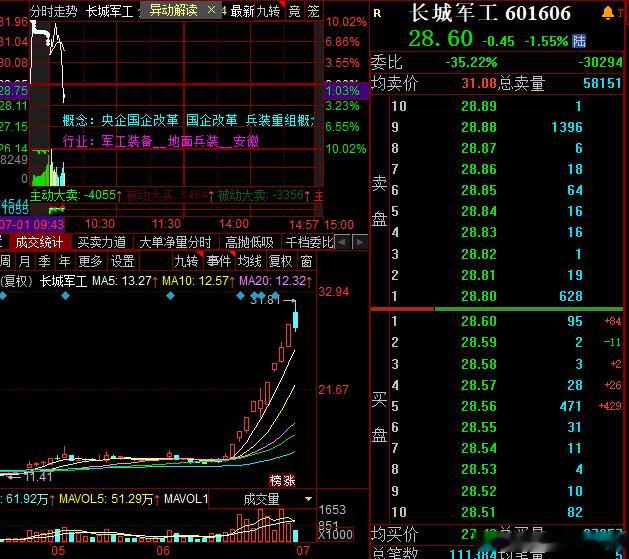The width and height of the screenshot is (629, 559).
Task: Click the 安徽 region link
Action: coord(246,141)
